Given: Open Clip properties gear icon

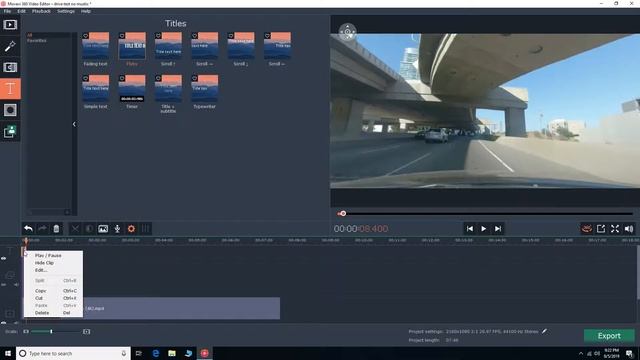Looking at the screenshot, I should click(131, 229).
